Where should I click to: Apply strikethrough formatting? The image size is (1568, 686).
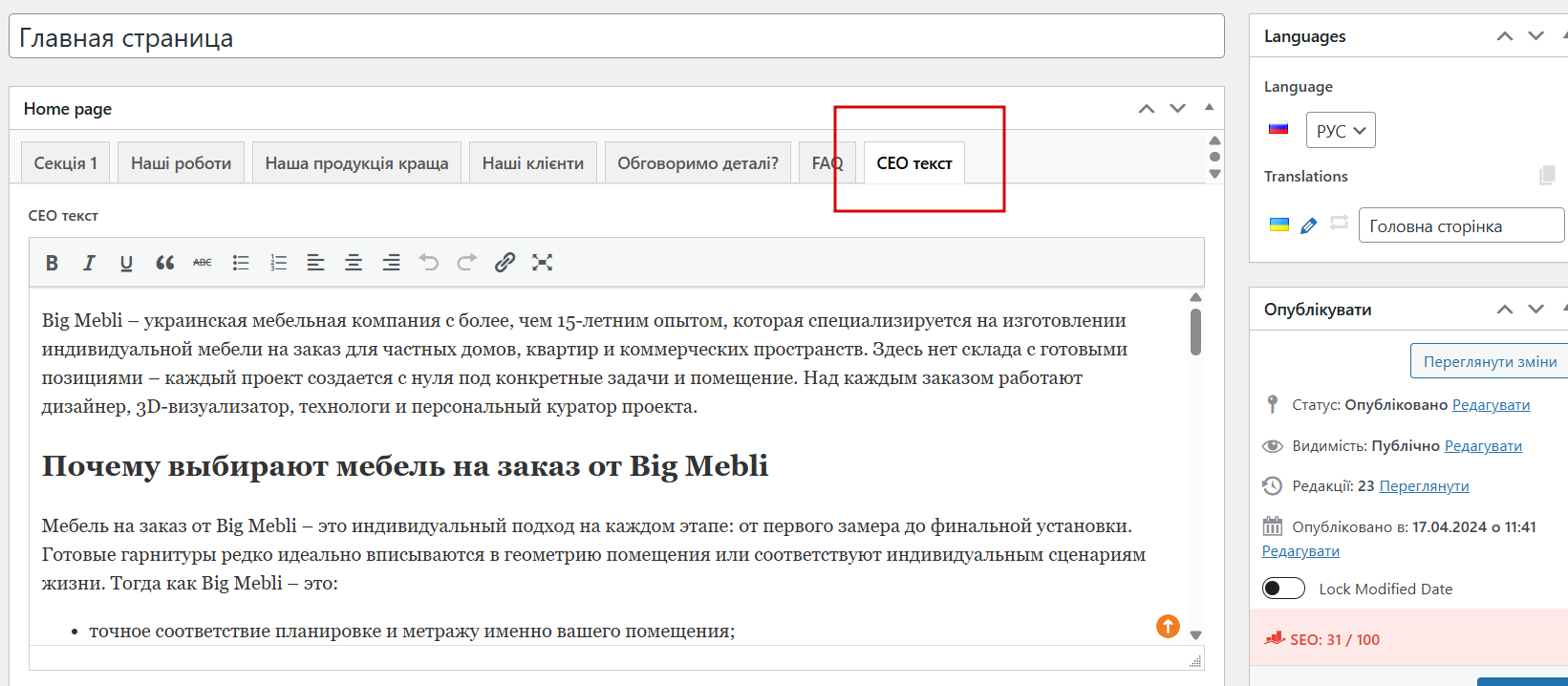coord(203,263)
